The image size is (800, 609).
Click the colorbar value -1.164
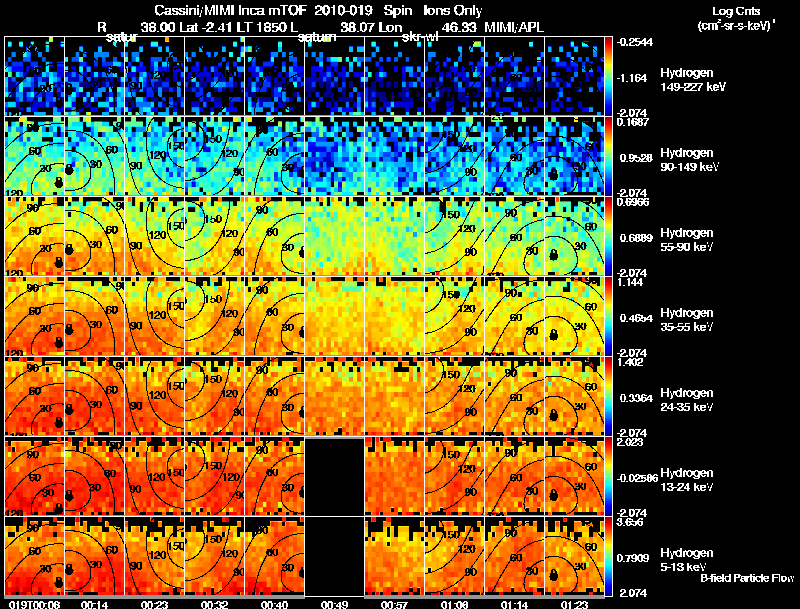pos(632,78)
